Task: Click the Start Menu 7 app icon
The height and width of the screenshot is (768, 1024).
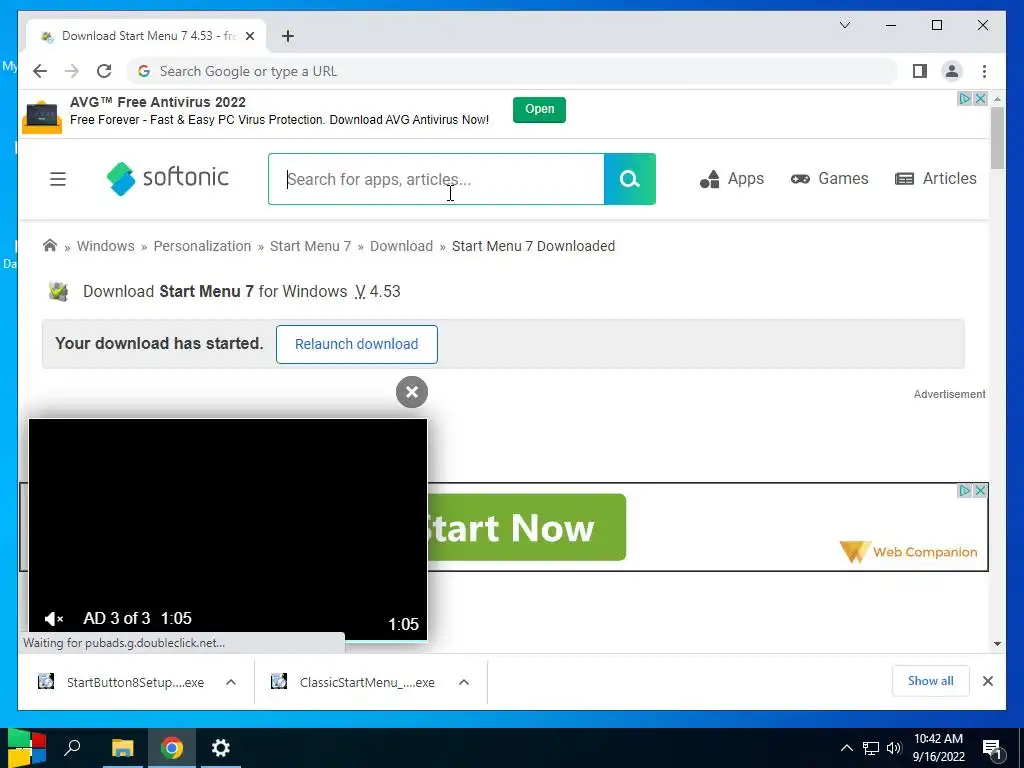Action: pyautogui.click(x=59, y=291)
